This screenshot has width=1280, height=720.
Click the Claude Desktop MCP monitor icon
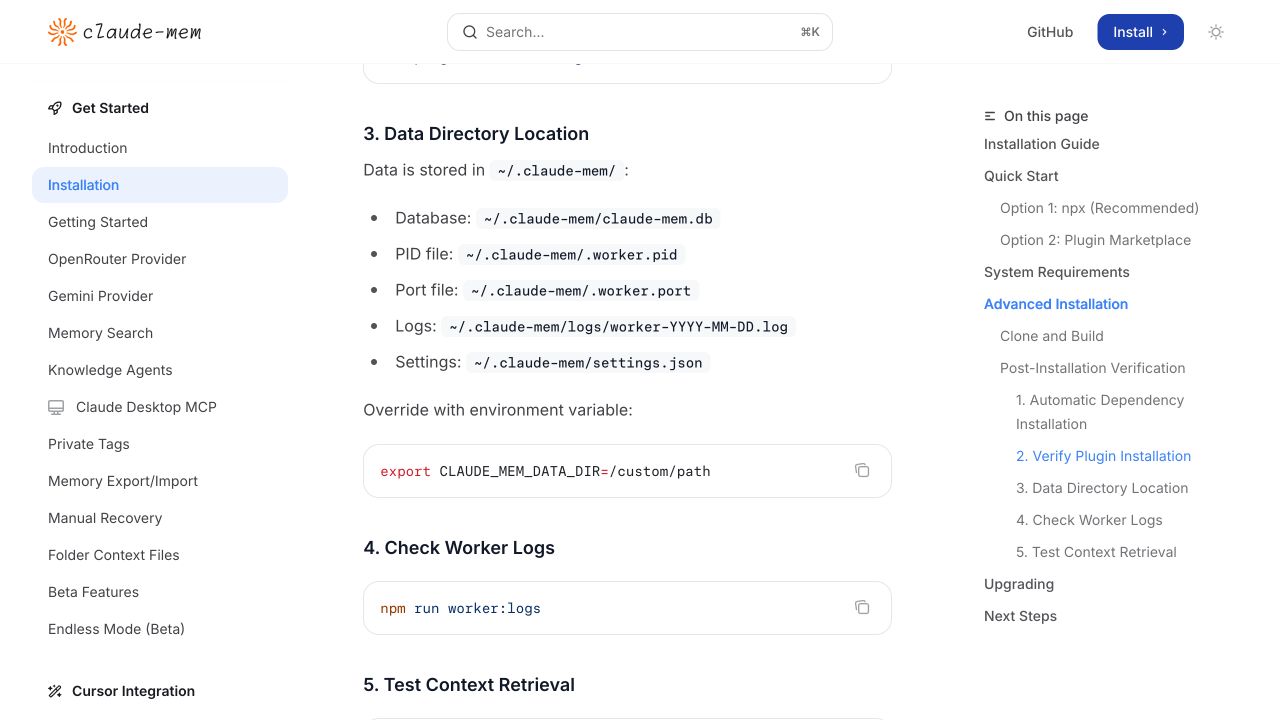pos(56,407)
